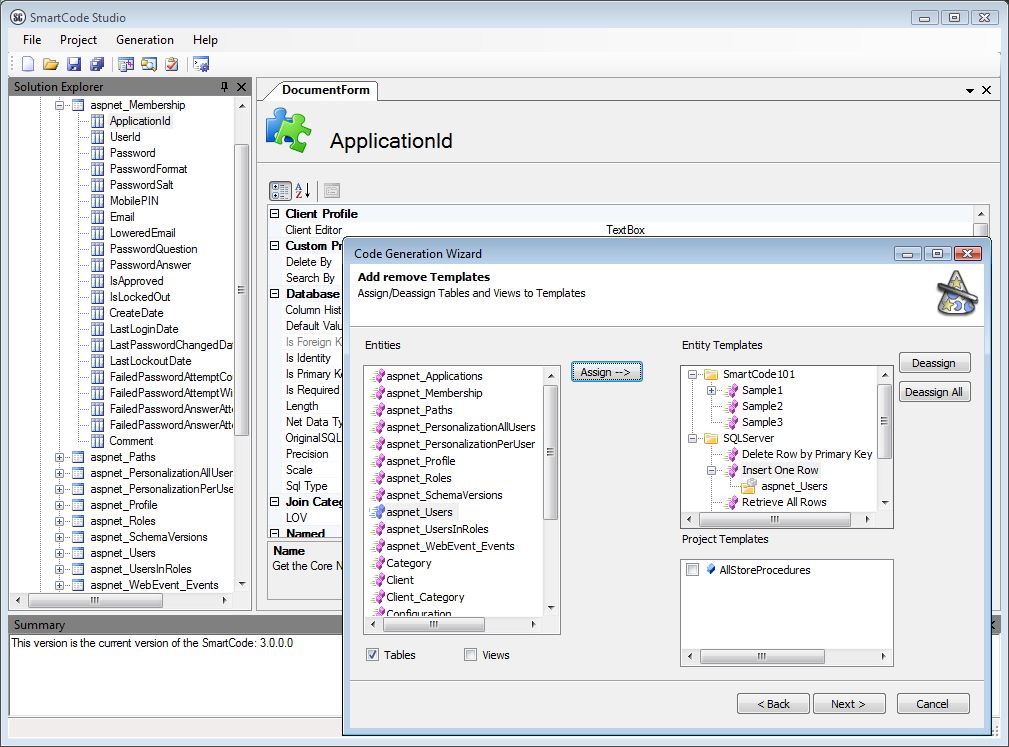Click the SmartCode Studio title bar app icon

(18, 17)
